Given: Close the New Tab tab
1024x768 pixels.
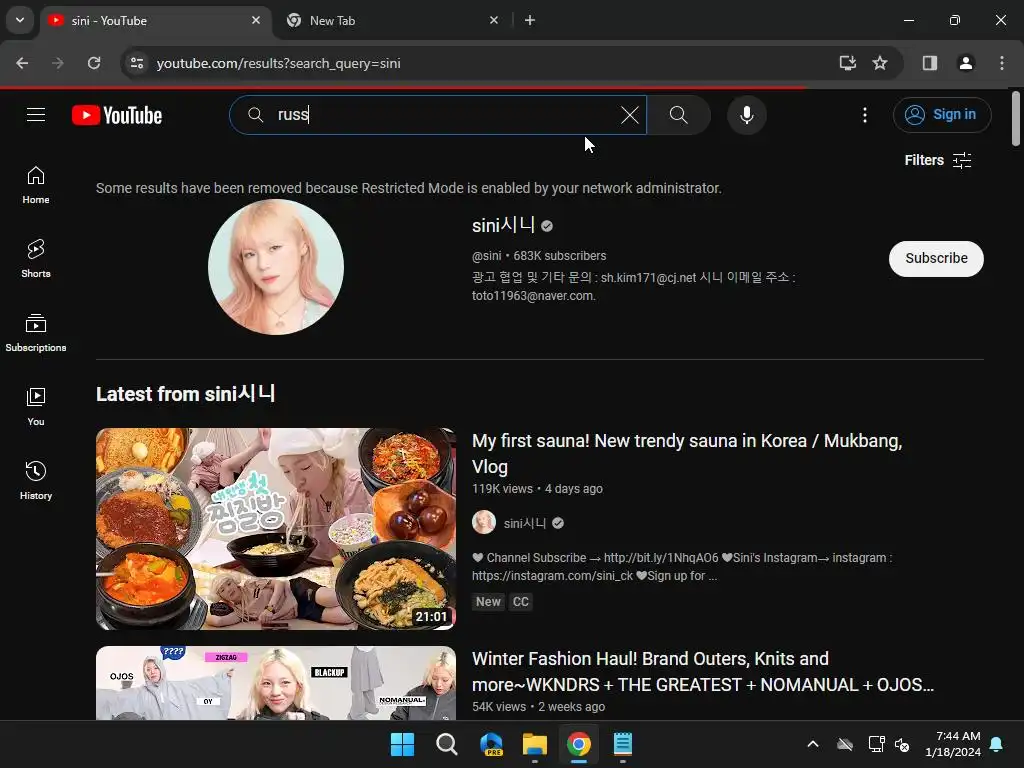Looking at the screenshot, I should pos(494,20).
